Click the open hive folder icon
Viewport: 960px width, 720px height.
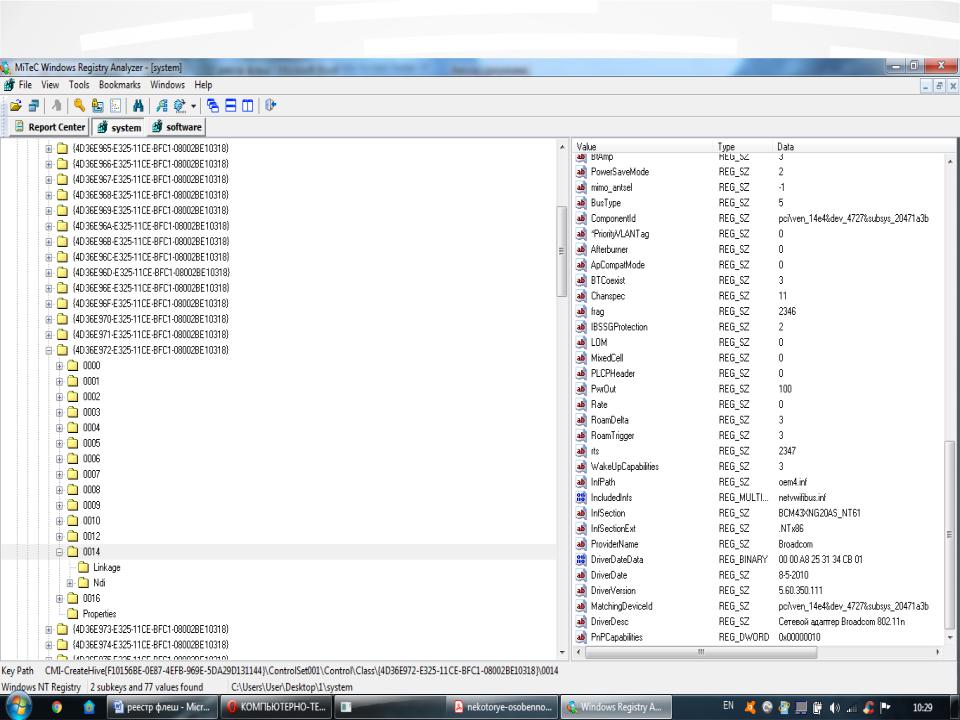pos(15,105)
